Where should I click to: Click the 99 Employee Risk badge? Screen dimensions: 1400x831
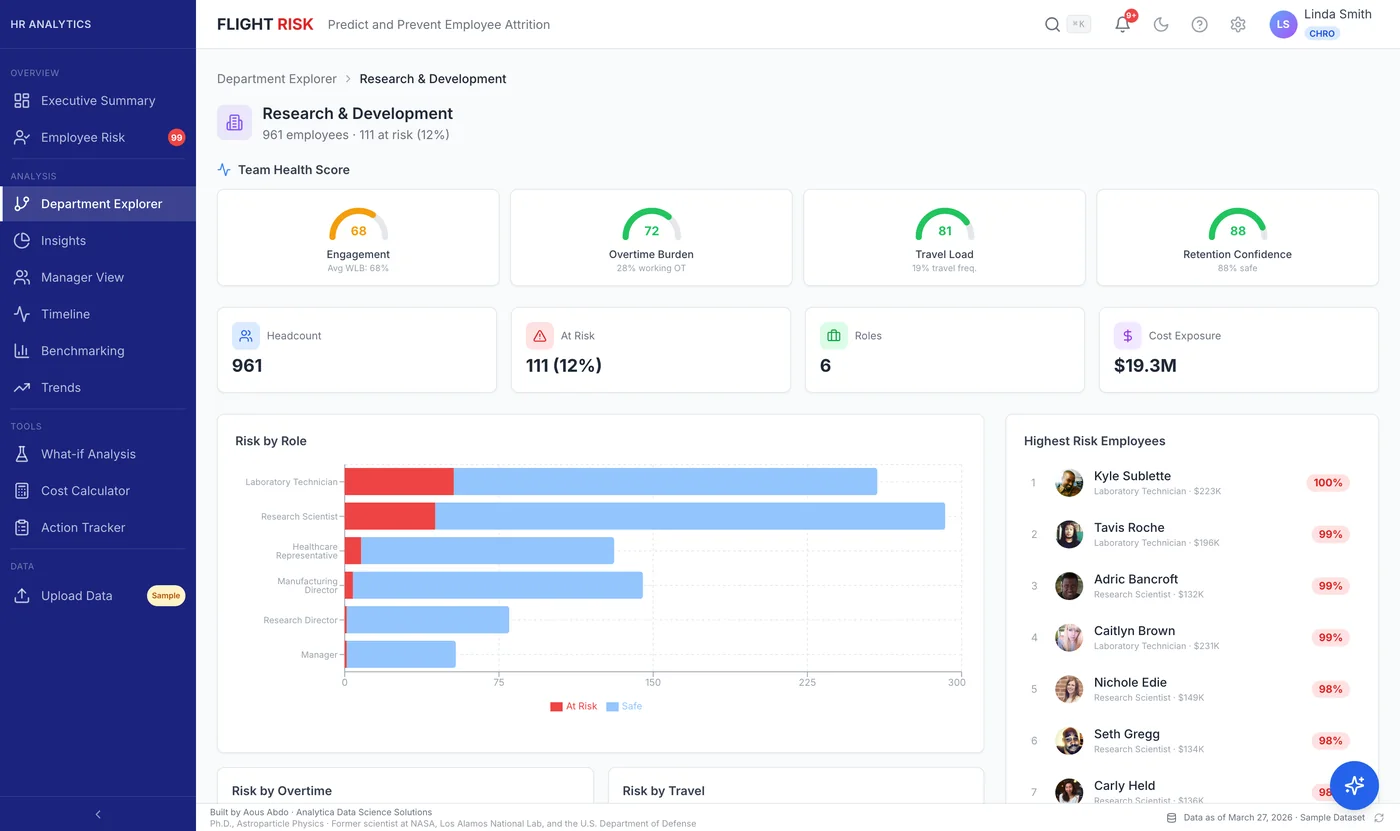pos(176,138)
